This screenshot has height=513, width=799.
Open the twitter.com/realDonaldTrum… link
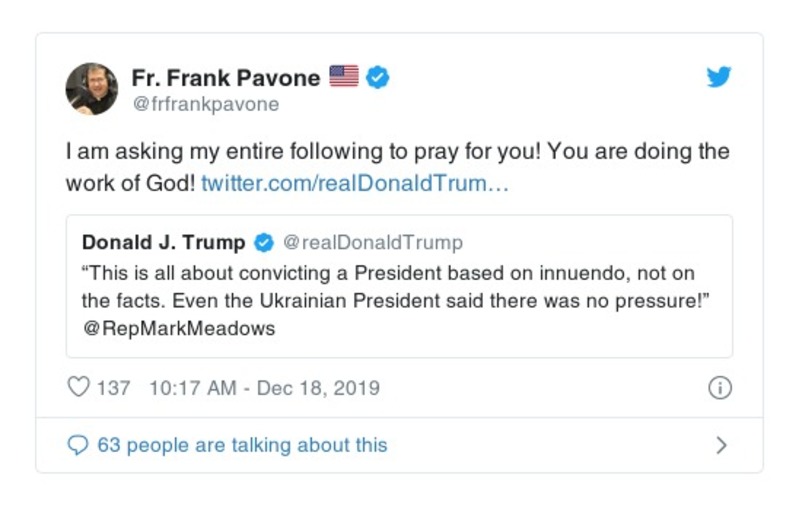355,185
